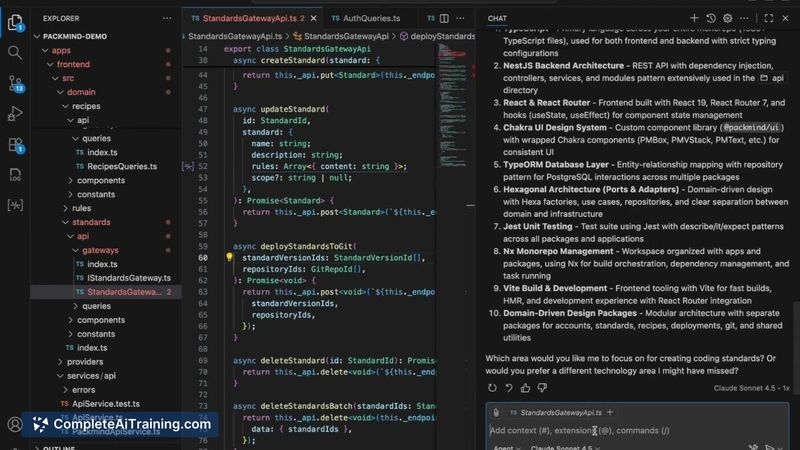Close the StandardsGatewayApi.ts editor tab
The height and width of the screenshot is (450, 800).
click(x=314, y=18)
